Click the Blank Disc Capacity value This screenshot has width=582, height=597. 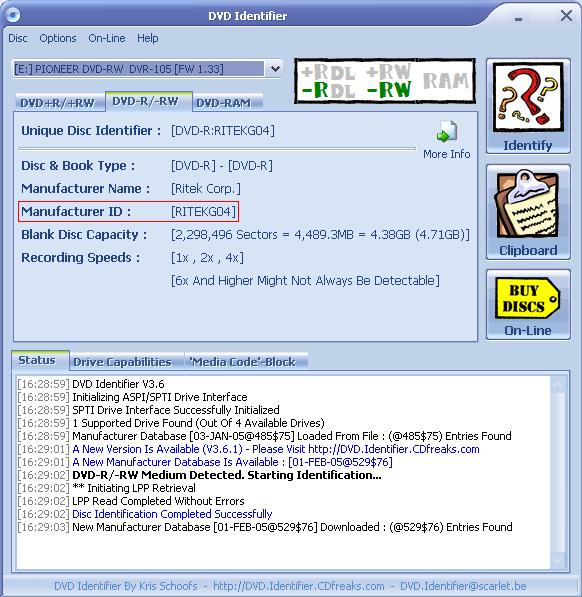coord(320,235)
